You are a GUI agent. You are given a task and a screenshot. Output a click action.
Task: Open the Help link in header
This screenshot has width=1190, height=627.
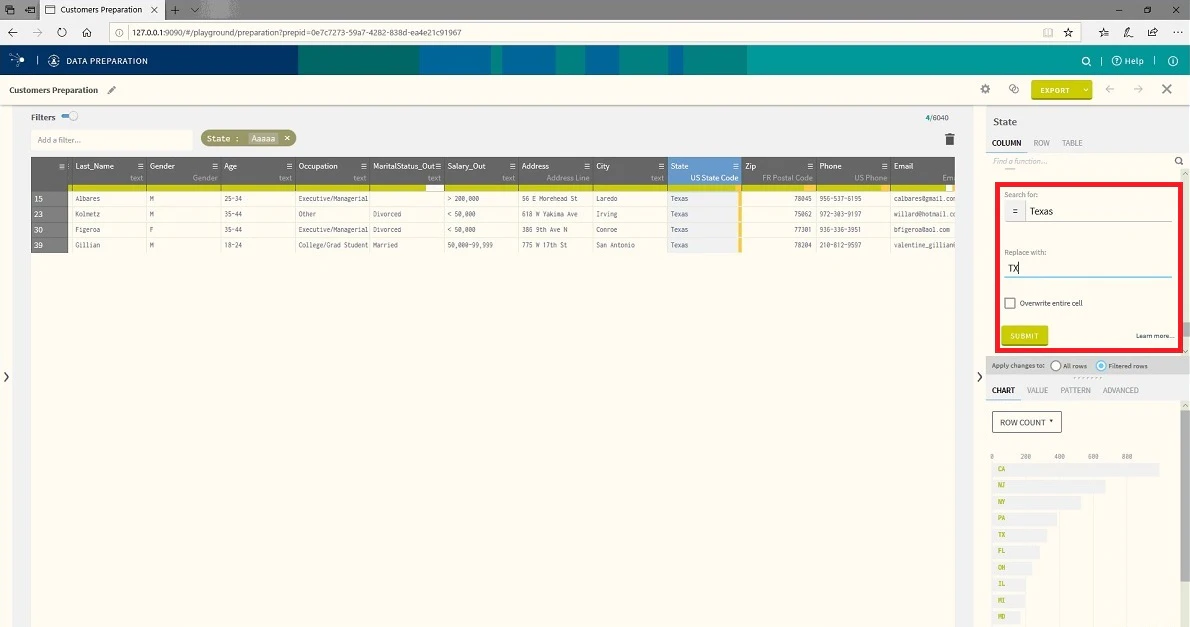tap(1128, 61)
